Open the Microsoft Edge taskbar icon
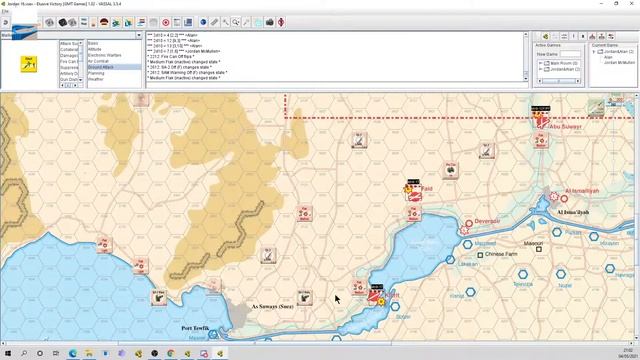 [x=73, y=353]
